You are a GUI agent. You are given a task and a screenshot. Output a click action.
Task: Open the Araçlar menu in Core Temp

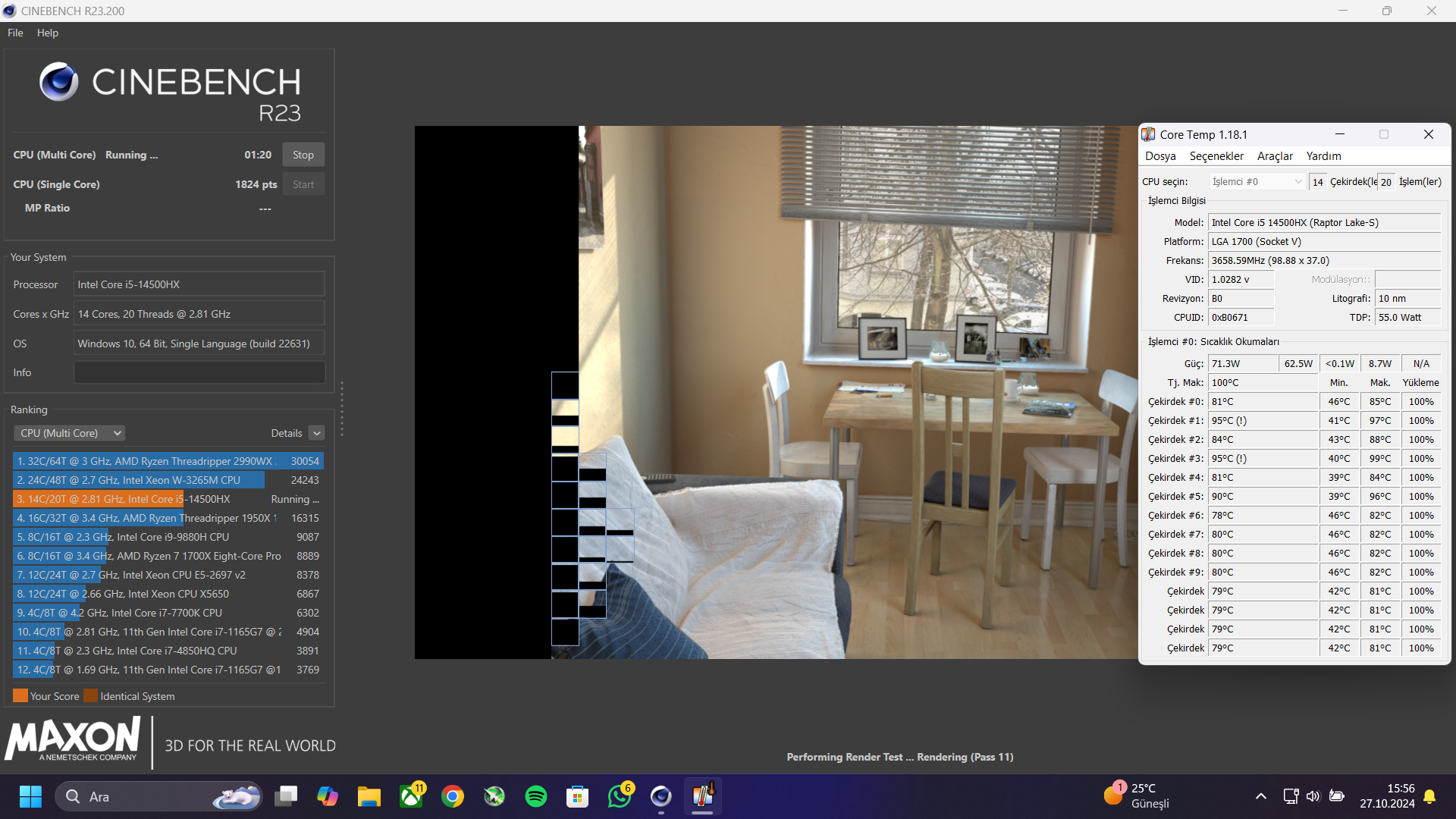coord(1274,156)
